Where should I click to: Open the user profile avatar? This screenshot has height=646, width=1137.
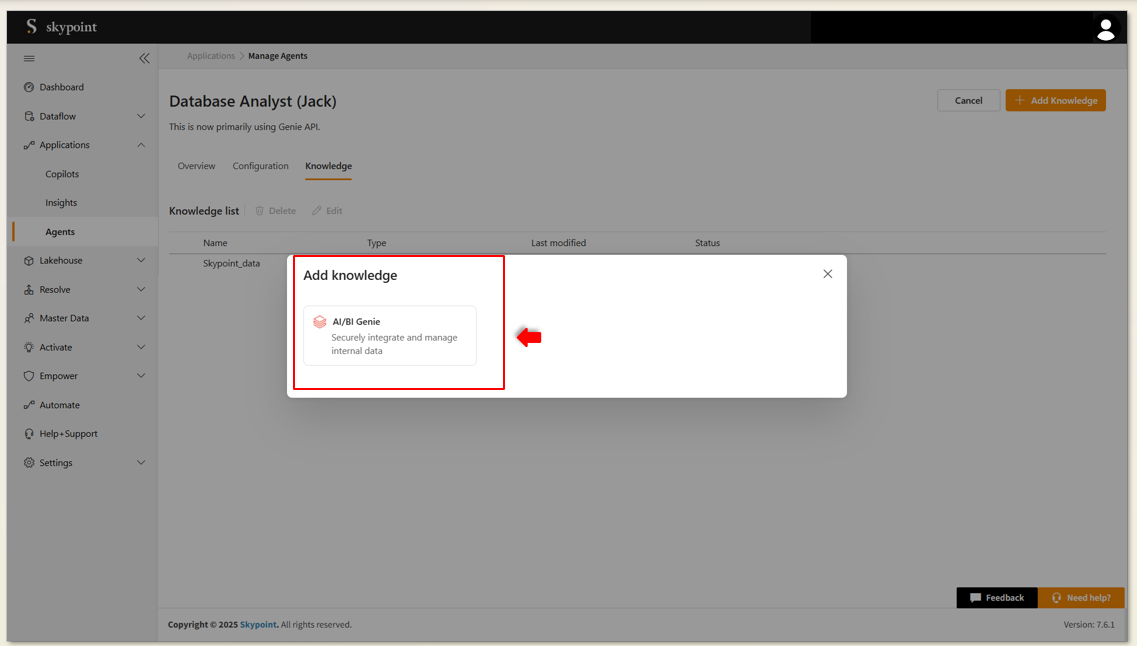point(1105,29)
